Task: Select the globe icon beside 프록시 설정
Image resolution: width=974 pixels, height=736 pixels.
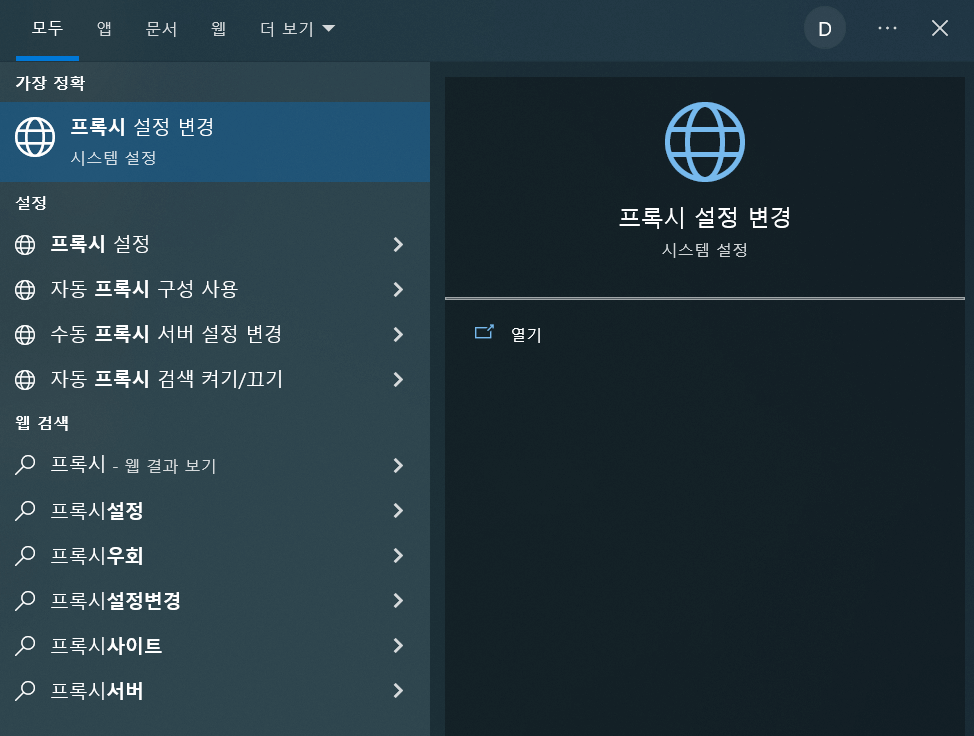Action: 25,244
